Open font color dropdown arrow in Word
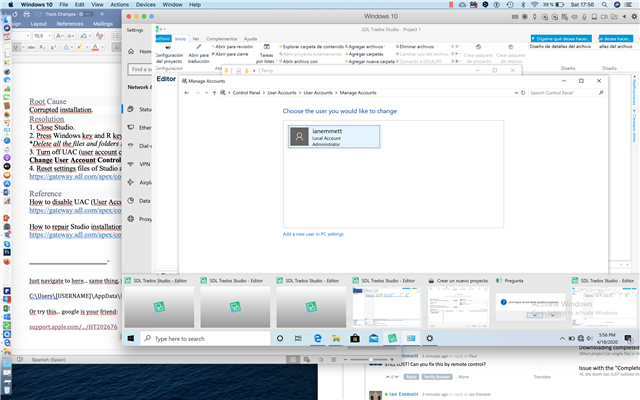The width and height of the screenshot is (640, 400). (x=102, y=47)
